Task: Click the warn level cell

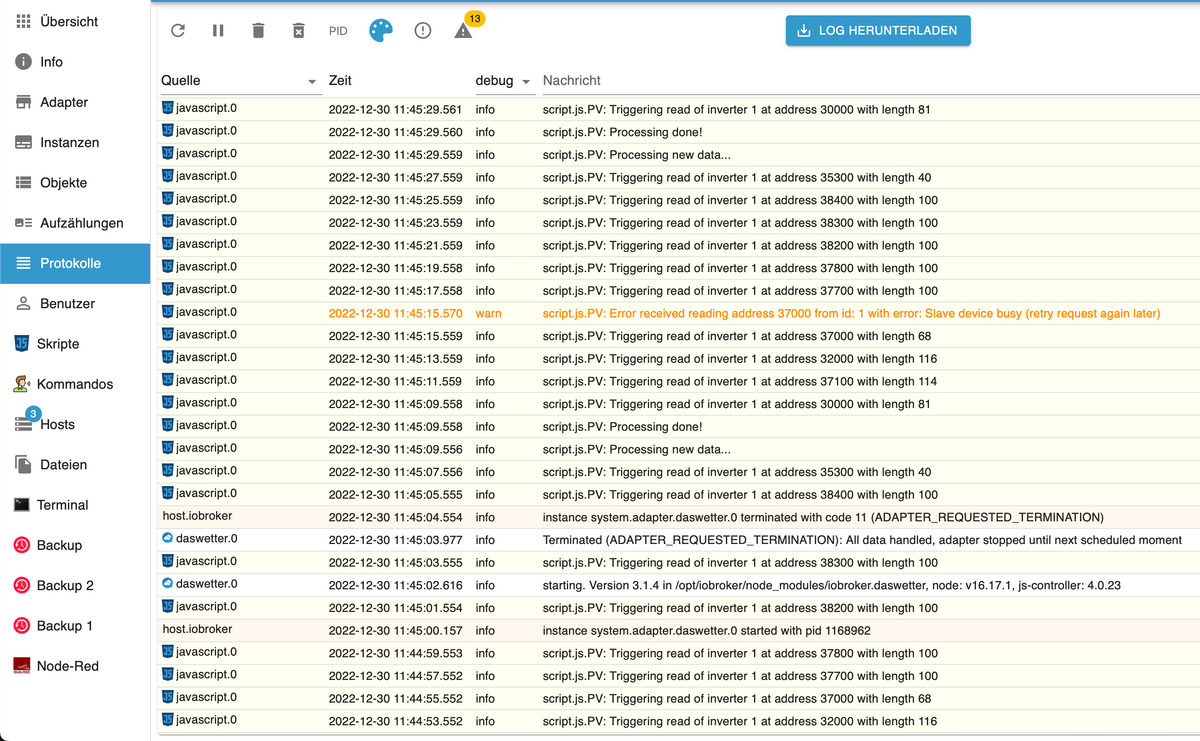Action: click(489, 313)
